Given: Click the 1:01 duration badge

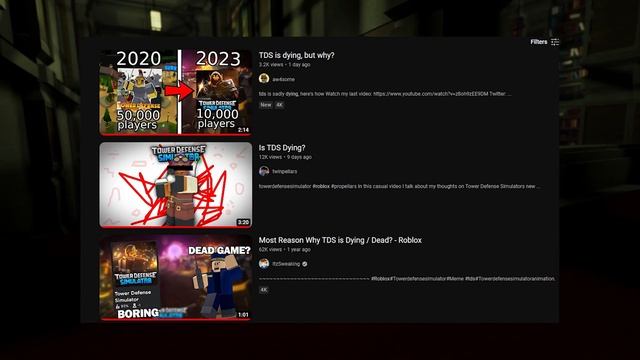Looking at the screenshot, I should click(x=243, y=314).
